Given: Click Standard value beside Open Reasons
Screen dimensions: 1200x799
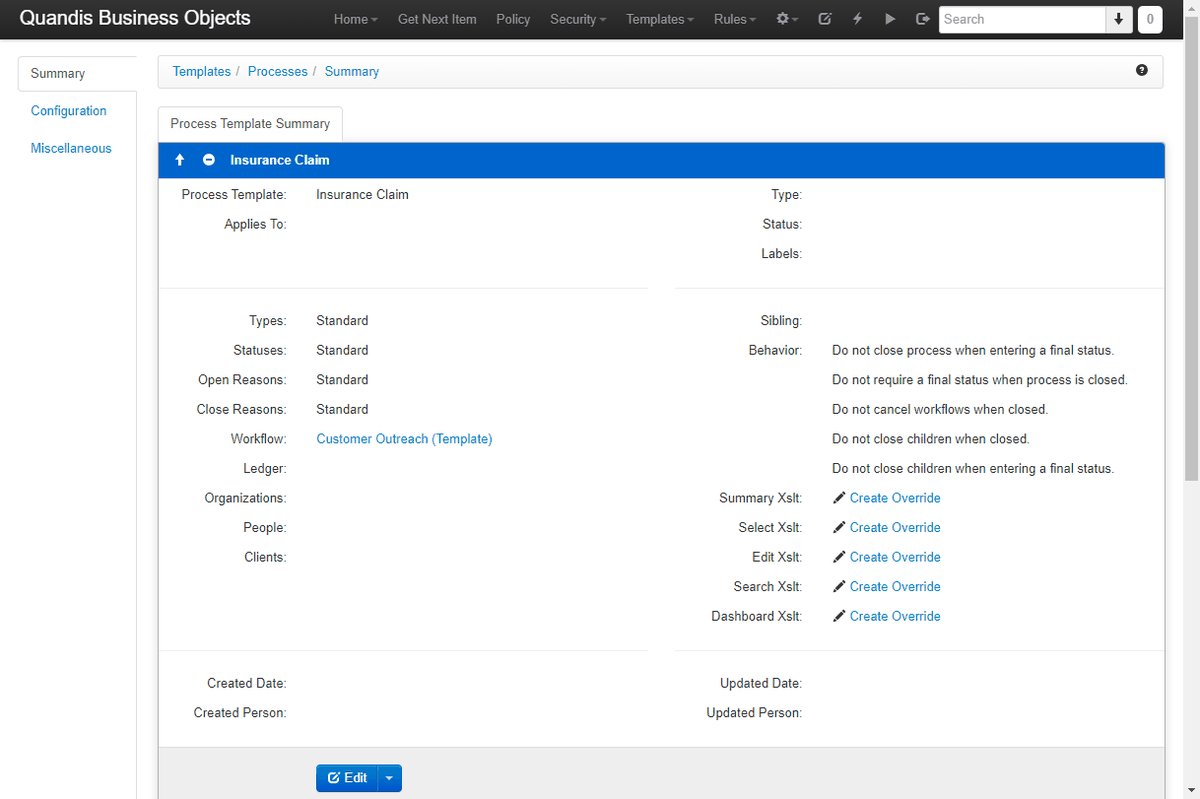Looking at the screenshot, I should click(x=342, y=380).
